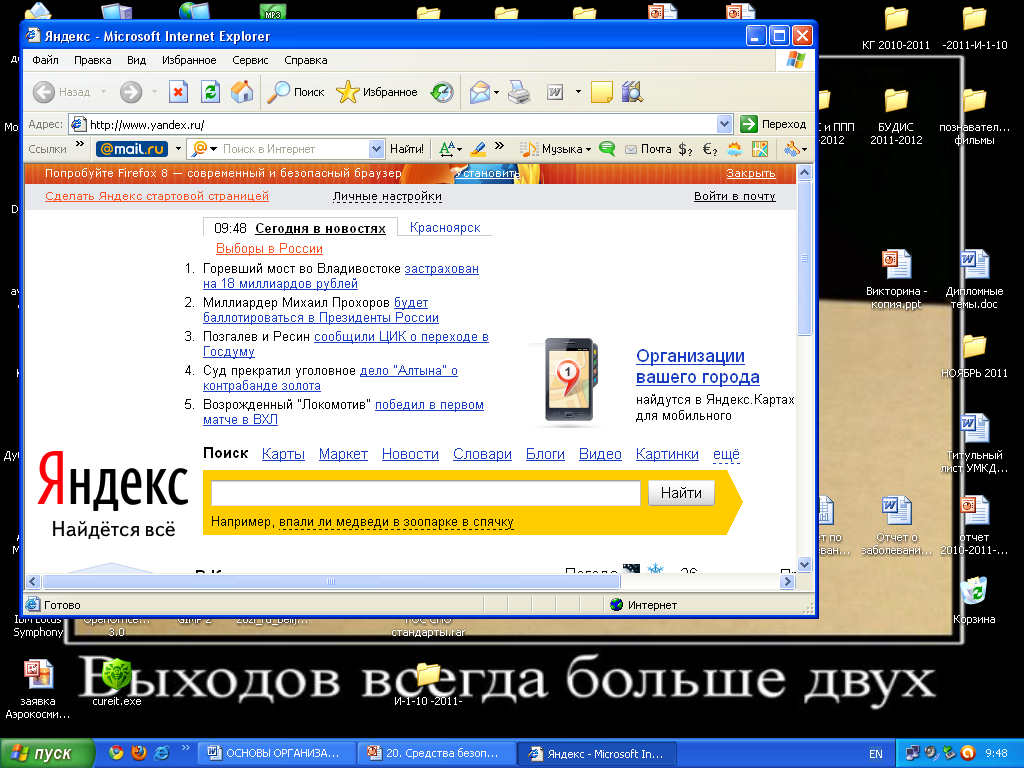Expand the Ссылки links chevron
The width and height of the screenshot is (1024, 768).
pos(80,144)
